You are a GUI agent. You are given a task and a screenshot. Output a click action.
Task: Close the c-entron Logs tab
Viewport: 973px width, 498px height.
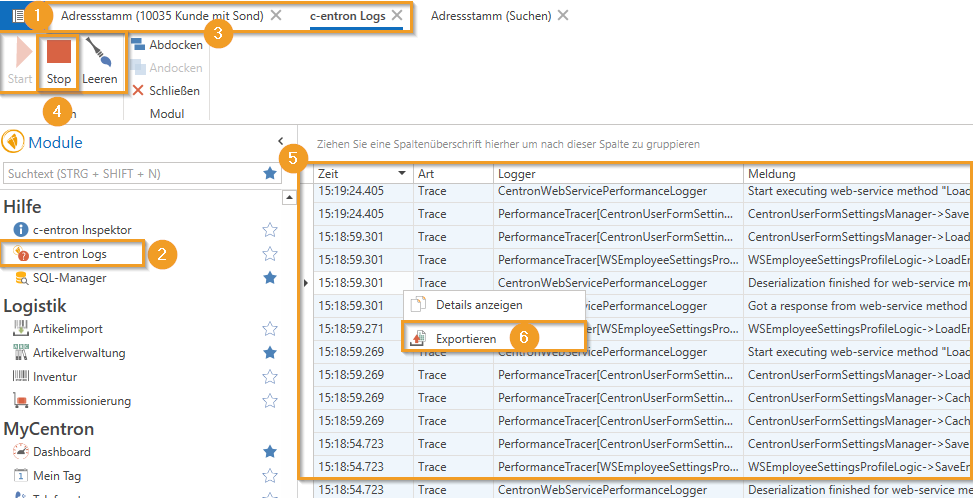[397, 16]
